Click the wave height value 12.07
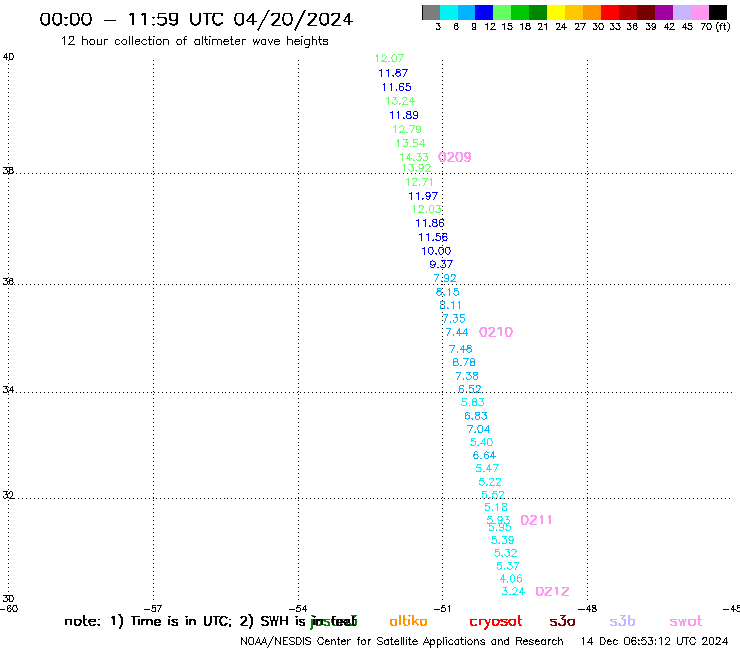This screenshot has width=740, height=650. tap(389, 59)
